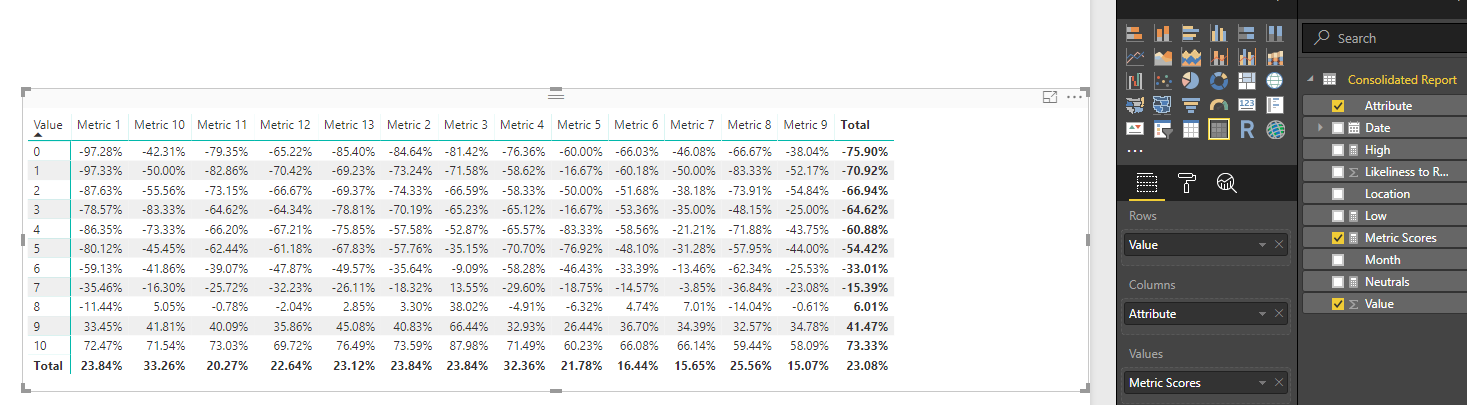Select Line and clustered column chart visual
The width and height of the screenshot is (1467, 405).
pyautogui.click(x=1247, y=57)
